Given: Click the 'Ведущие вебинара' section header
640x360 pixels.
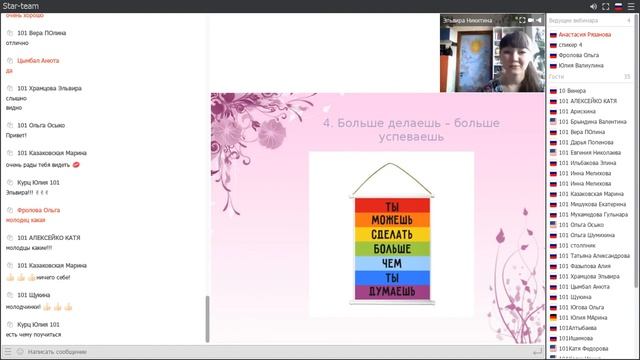Looking at the screenshot, I should pos(573,20).
